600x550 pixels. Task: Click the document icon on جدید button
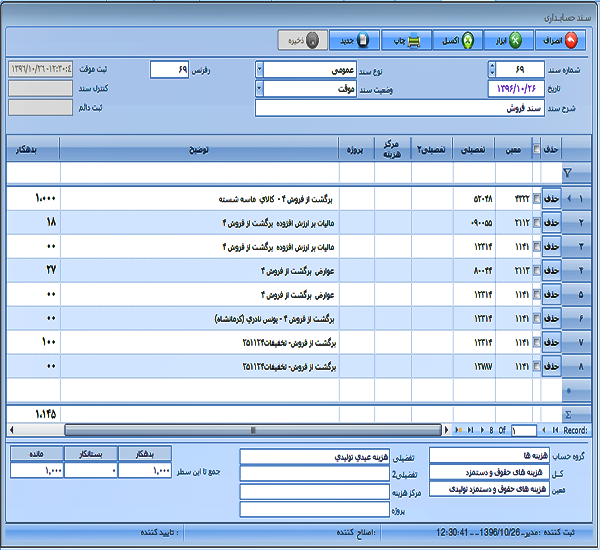[x=363, y=40]
